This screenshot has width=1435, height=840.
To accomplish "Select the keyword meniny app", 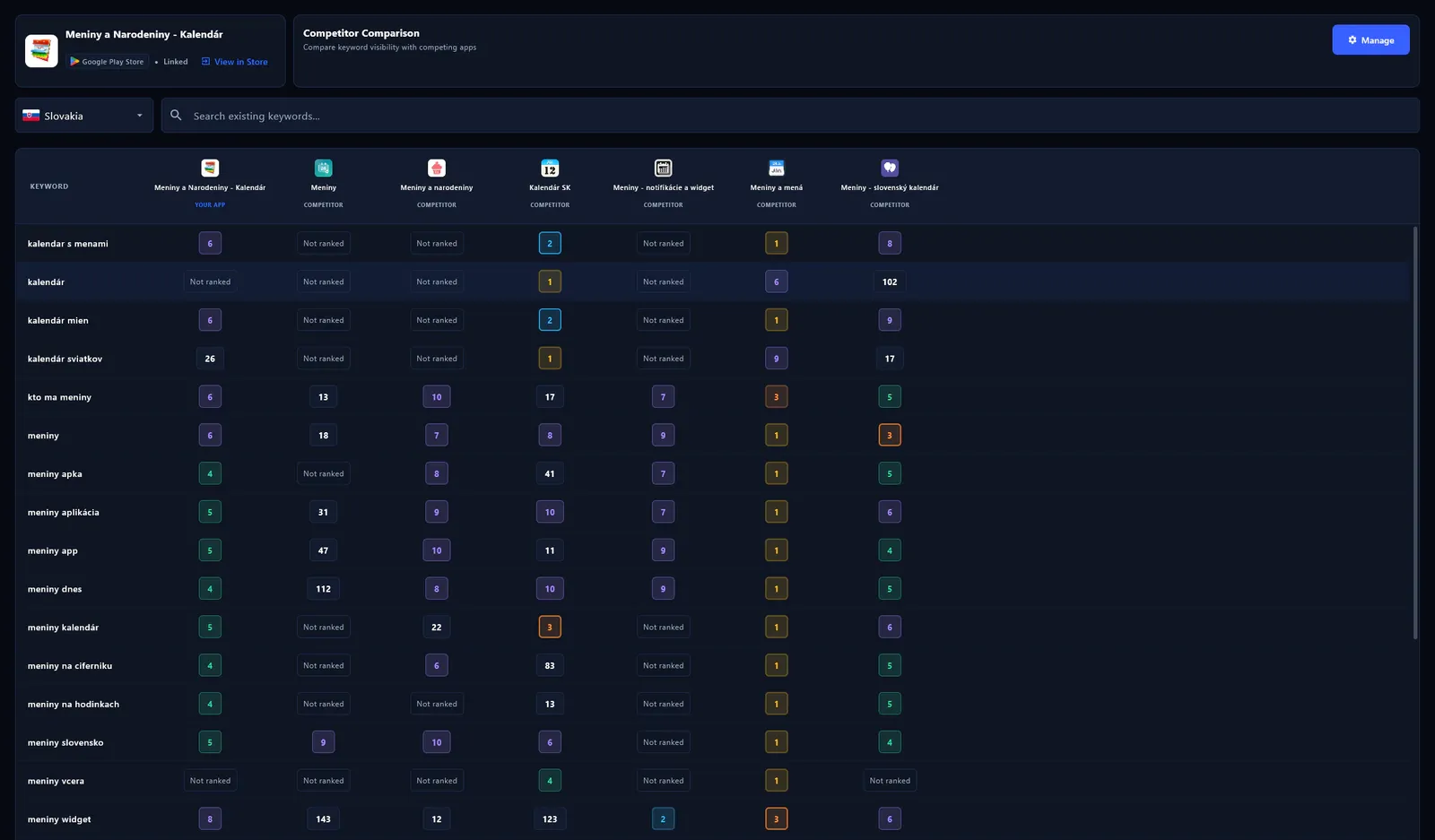I will tap(53, 551).
